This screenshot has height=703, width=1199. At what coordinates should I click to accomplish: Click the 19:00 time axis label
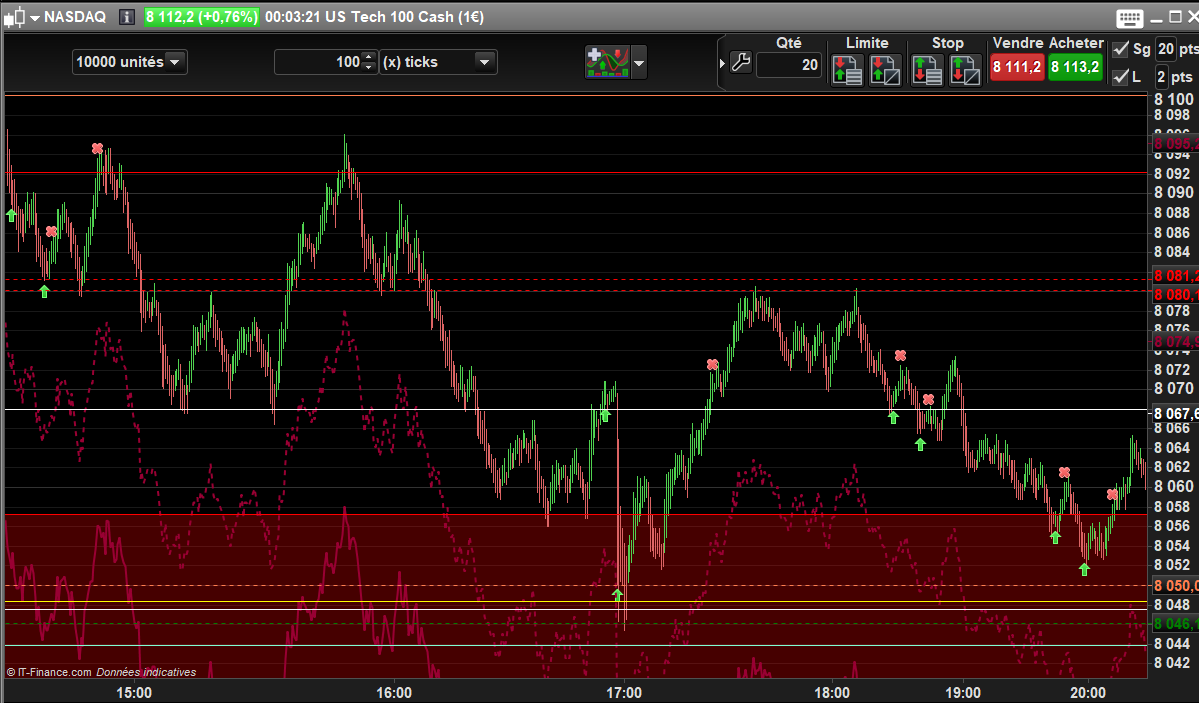pos(963,692)
